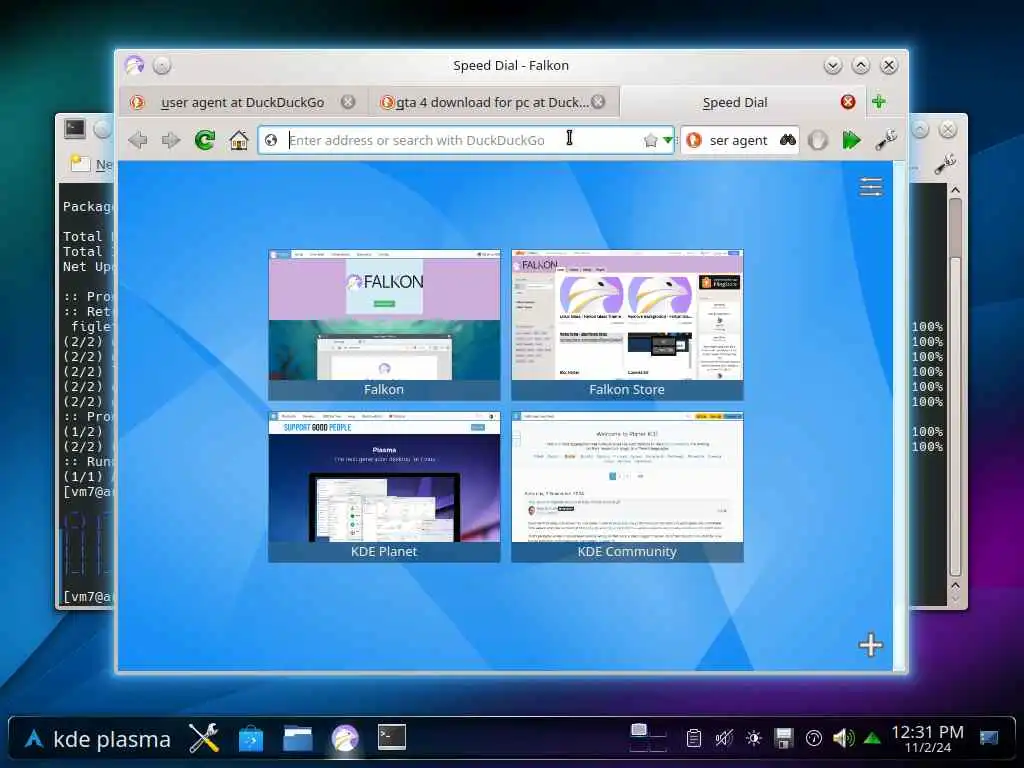Run search with the binoculars icon

click(x=788, y=140)
